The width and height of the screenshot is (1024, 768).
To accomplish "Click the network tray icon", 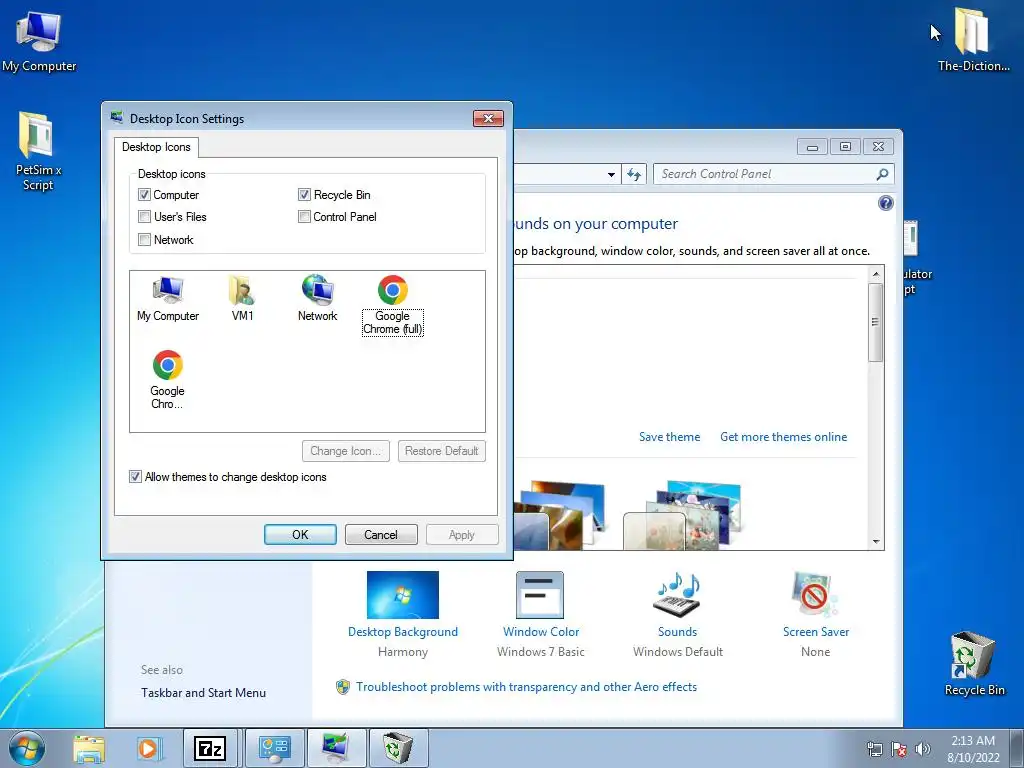I will point(874,749).
